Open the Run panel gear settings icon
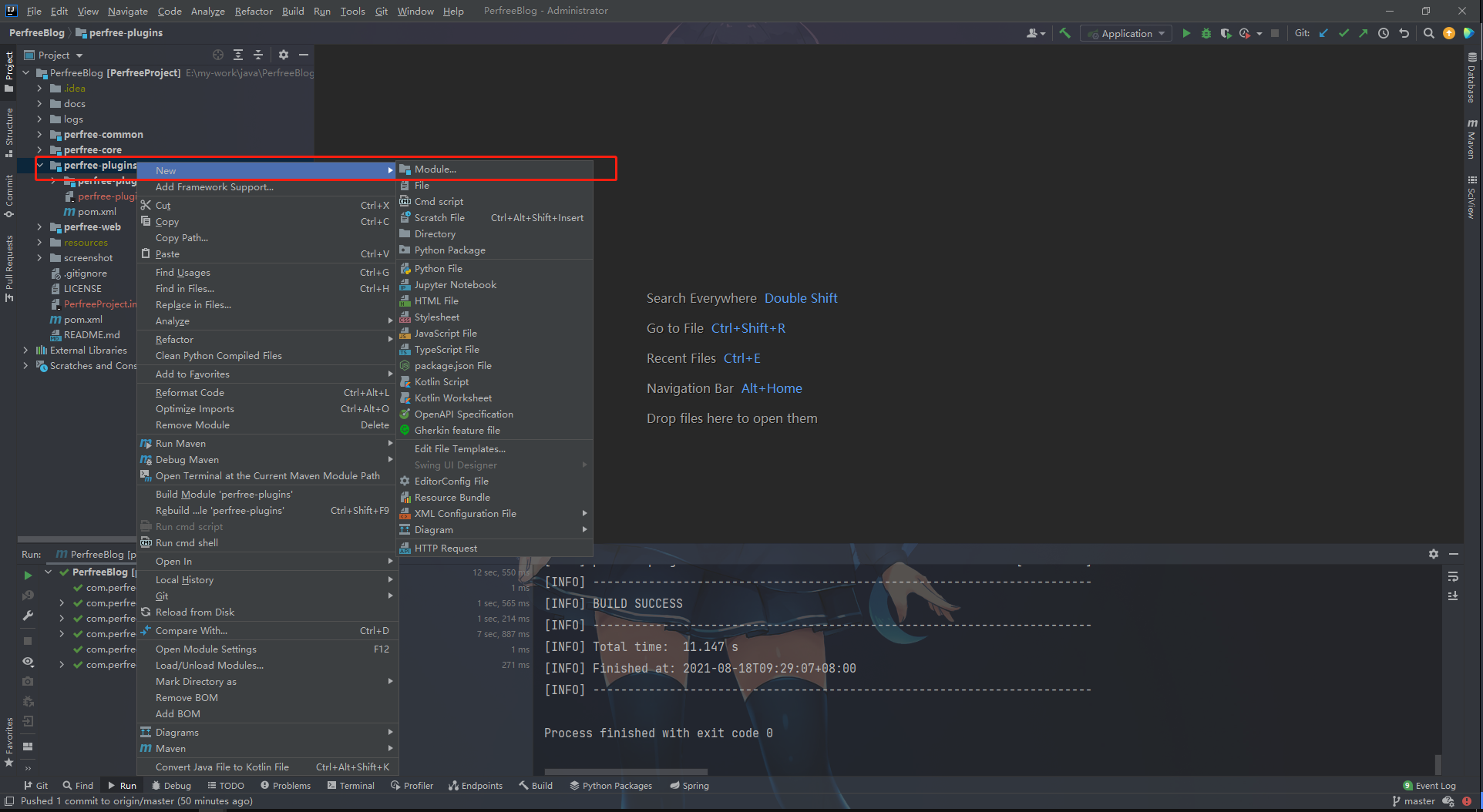This screenshot has height=812, width=1483. pos(1433,554)
